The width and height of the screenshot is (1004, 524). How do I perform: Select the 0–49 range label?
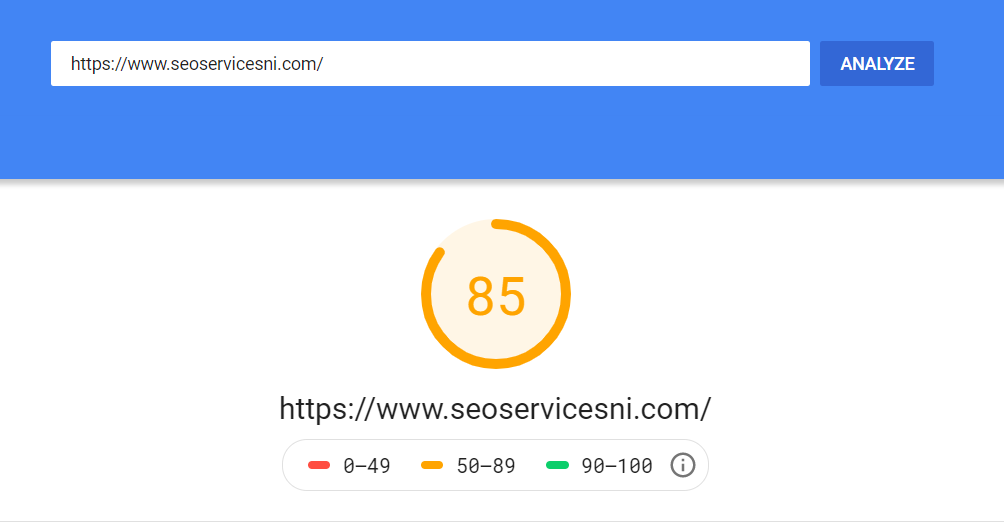367,466
